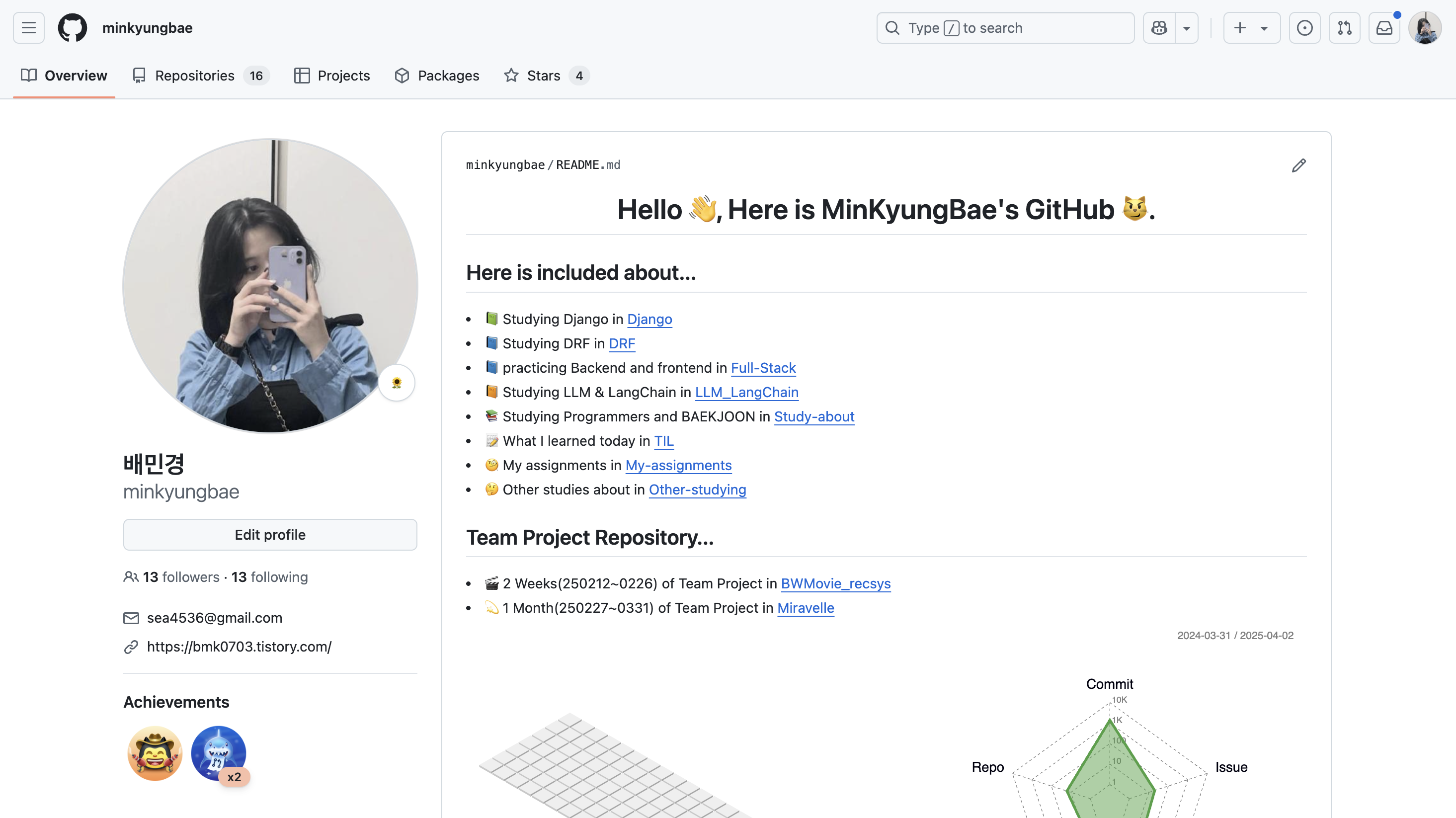This screenshot has height=818, width=1456.
Task: Edit README with the pencil icon
Action: [1298, 165]
